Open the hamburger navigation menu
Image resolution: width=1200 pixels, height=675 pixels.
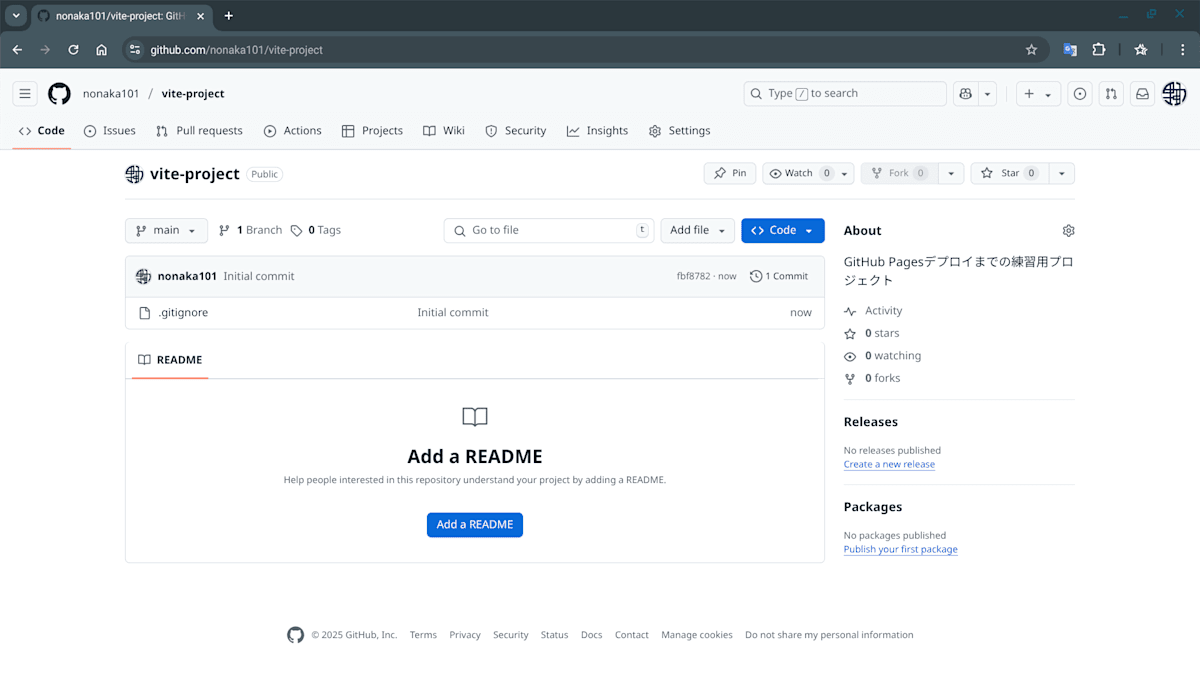(25, 94)
